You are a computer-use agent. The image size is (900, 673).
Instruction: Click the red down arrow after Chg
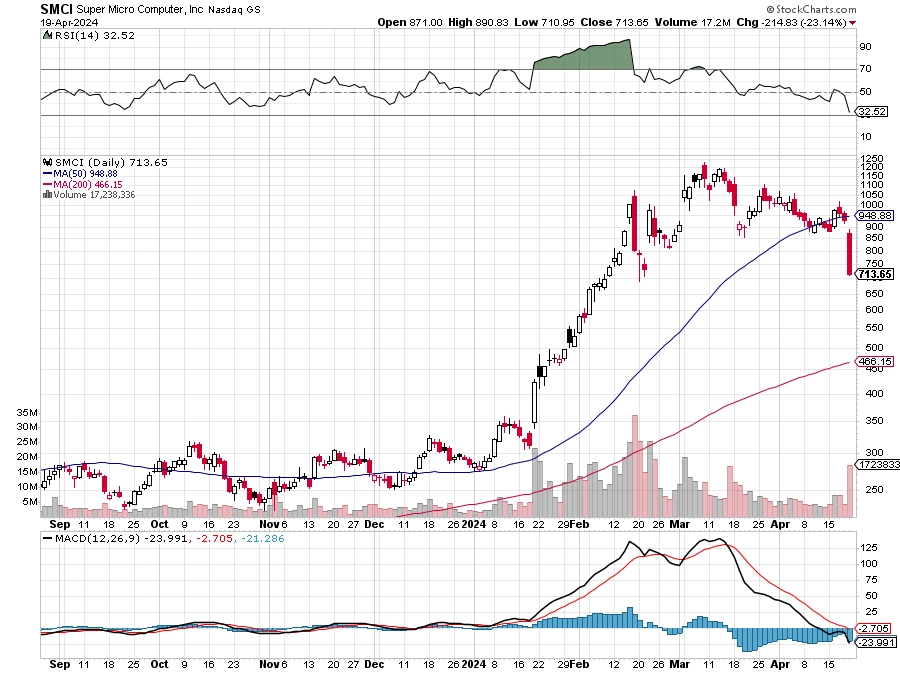852,23
